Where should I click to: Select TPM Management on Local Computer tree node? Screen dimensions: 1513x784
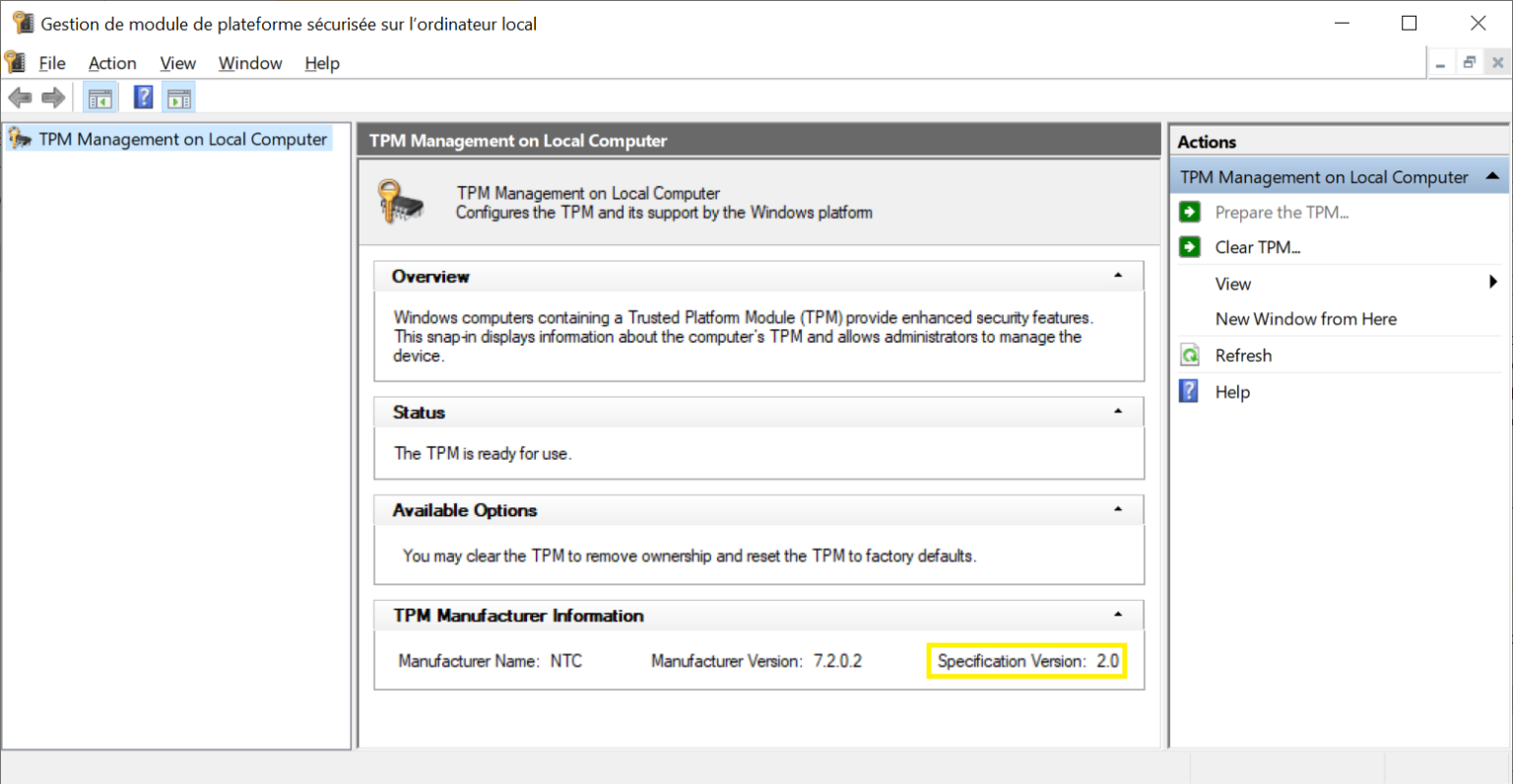point(182,139)
